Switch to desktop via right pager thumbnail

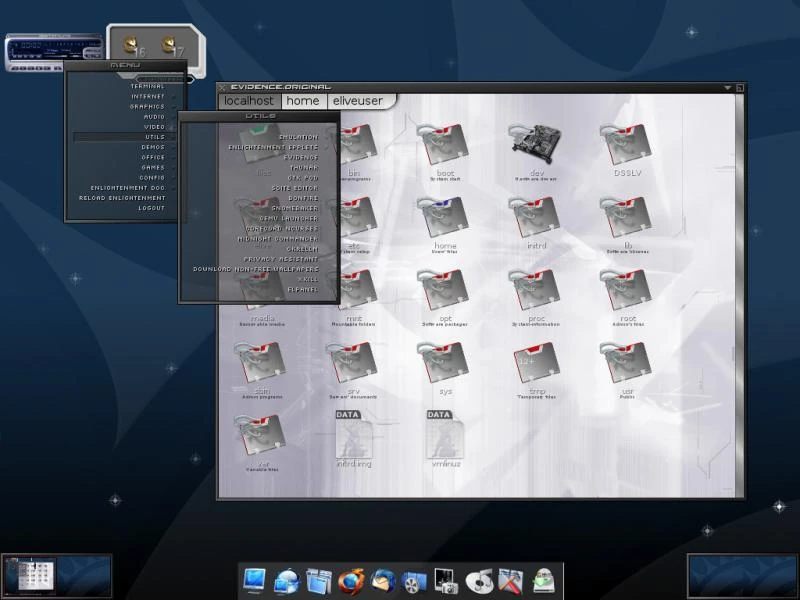click(x=741, y=576)
